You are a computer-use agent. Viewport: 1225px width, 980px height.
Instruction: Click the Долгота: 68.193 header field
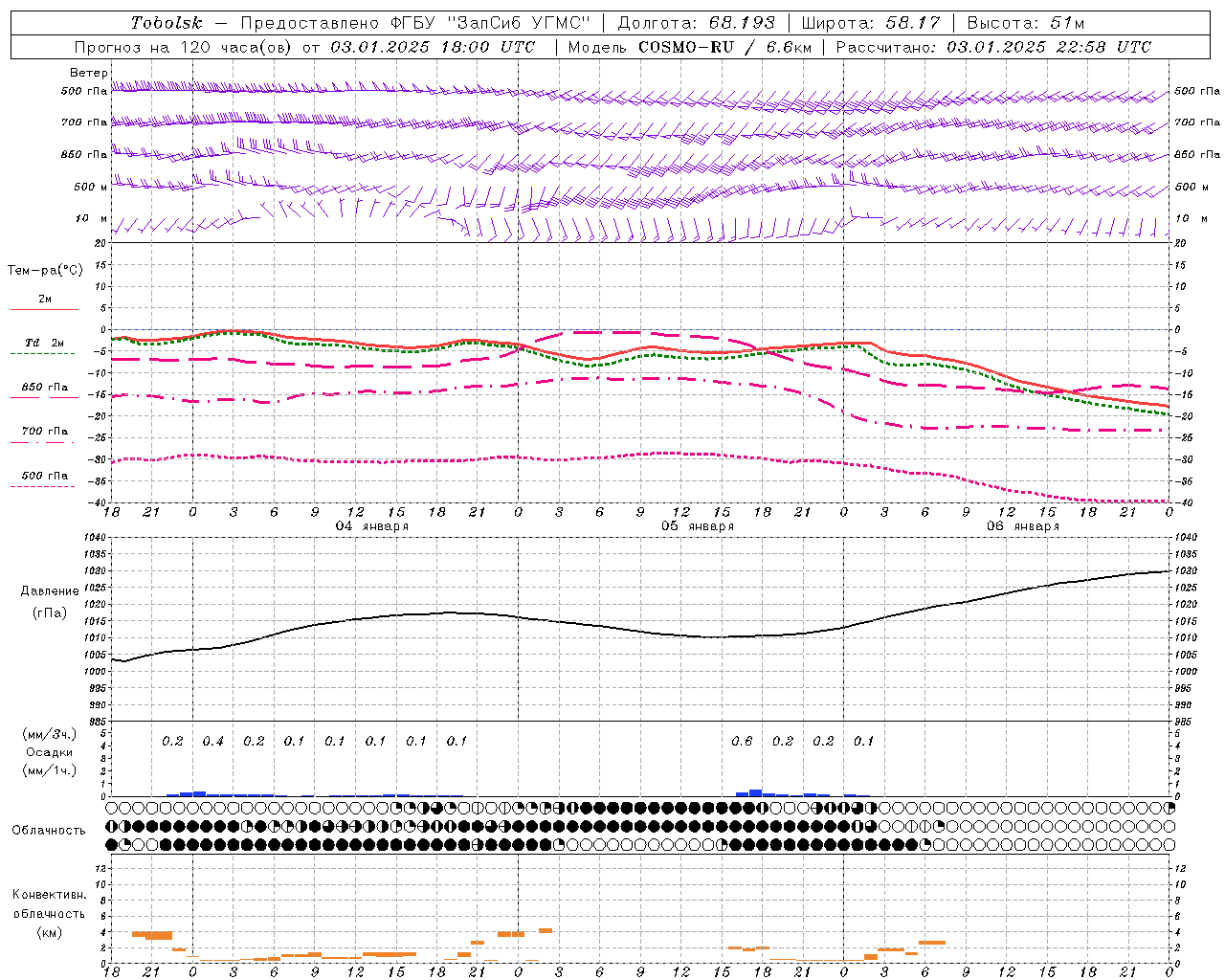697,23
